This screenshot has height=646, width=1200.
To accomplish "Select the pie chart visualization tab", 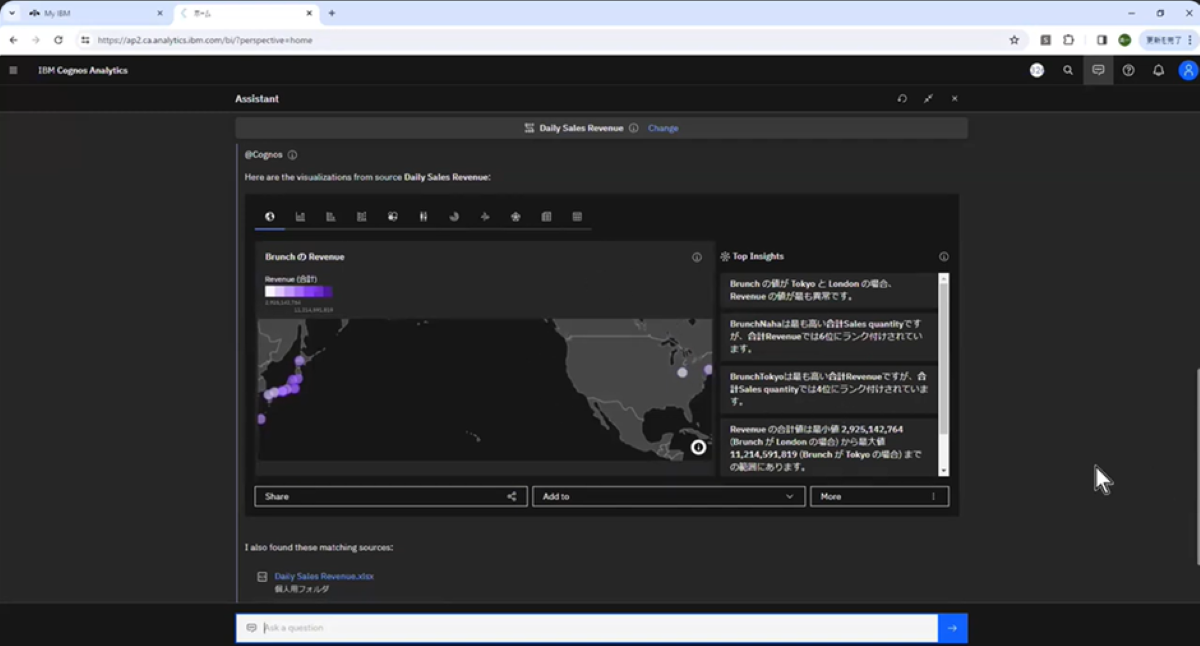I will (x=454, y=216).
